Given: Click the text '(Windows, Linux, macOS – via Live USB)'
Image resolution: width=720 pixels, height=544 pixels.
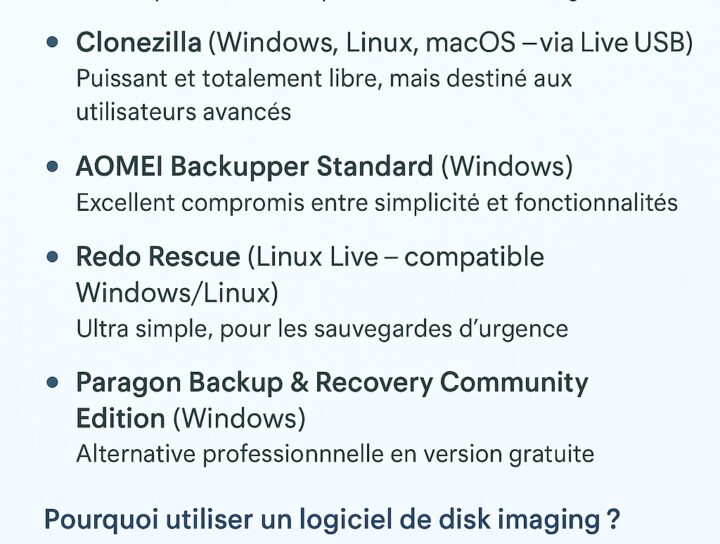Looking at the screenshot, I should pyautogui.click(x=450, y=43).
